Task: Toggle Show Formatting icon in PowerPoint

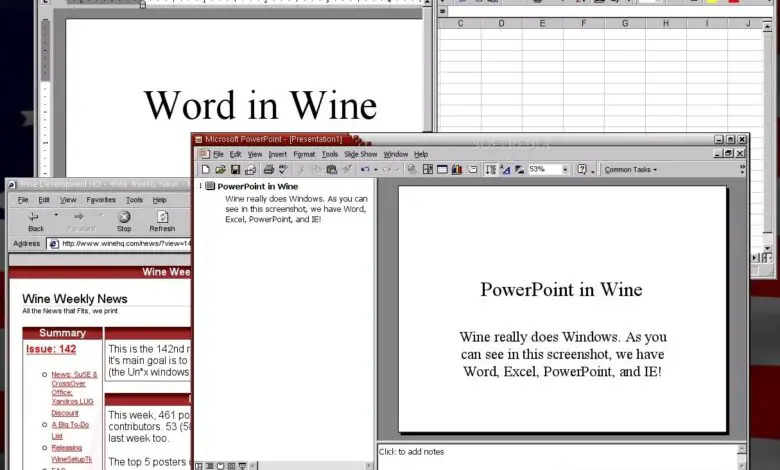Action: (505, 170)
